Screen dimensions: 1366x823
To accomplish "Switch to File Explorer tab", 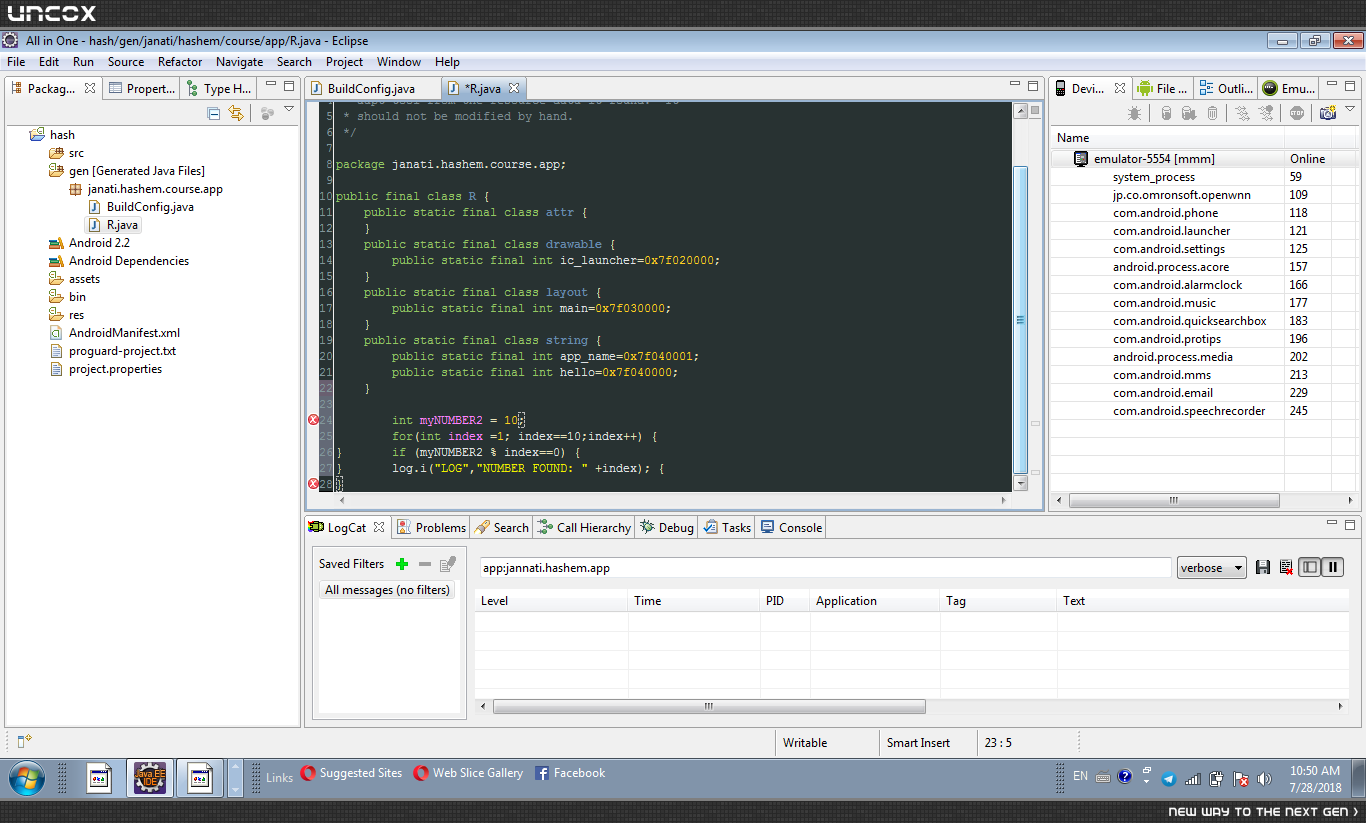I will pyautogui.click(x=1162, y=89).
